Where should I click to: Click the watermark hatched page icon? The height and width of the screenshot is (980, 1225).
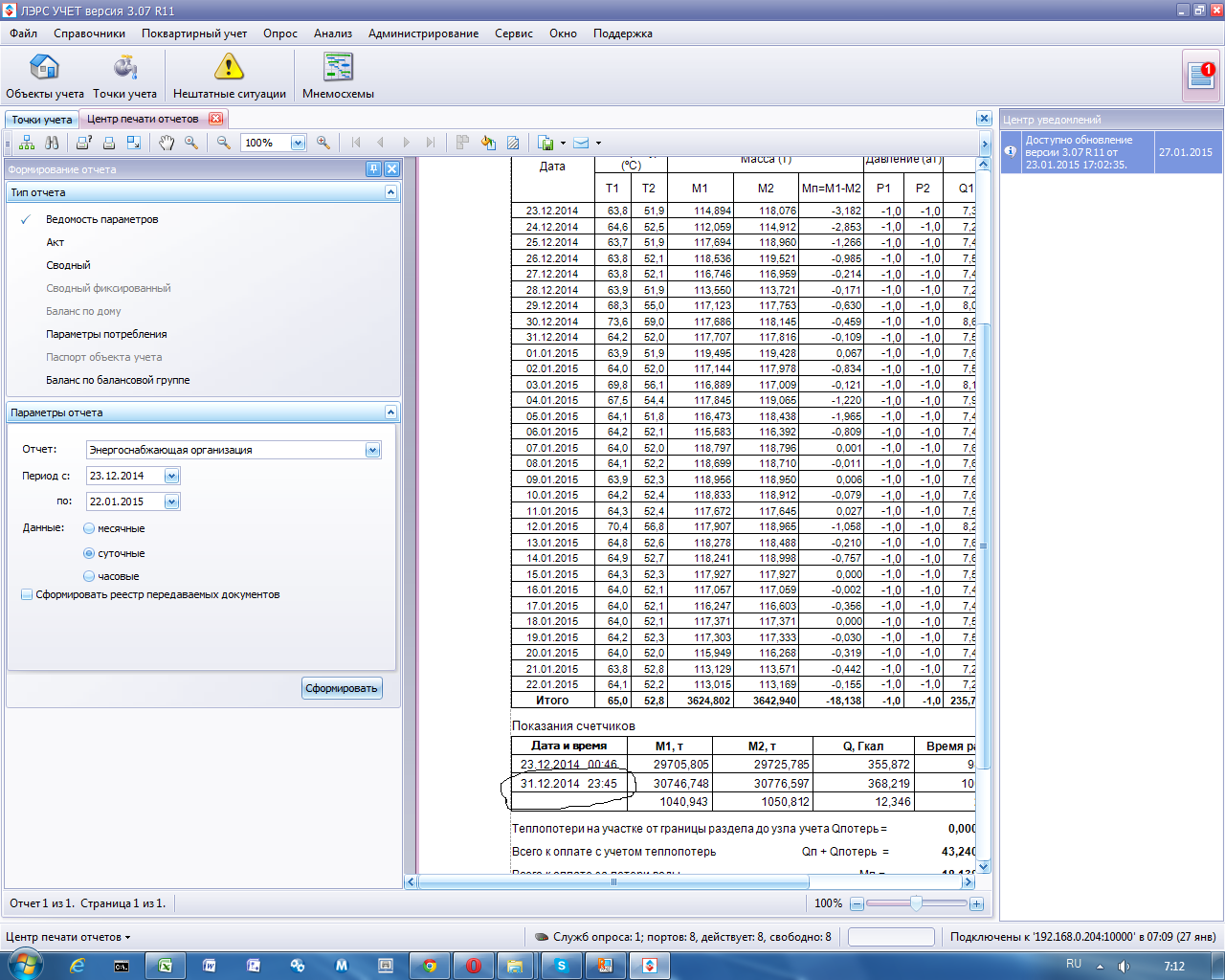(513, 143)
